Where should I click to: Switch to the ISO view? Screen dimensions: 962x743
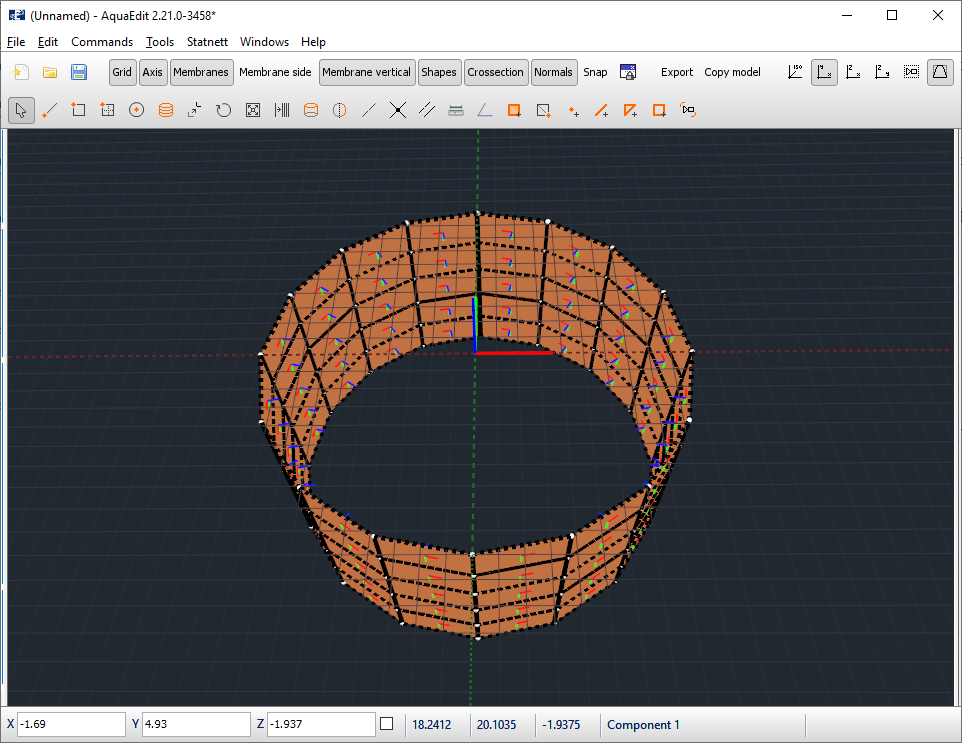[x=795, y=72]
